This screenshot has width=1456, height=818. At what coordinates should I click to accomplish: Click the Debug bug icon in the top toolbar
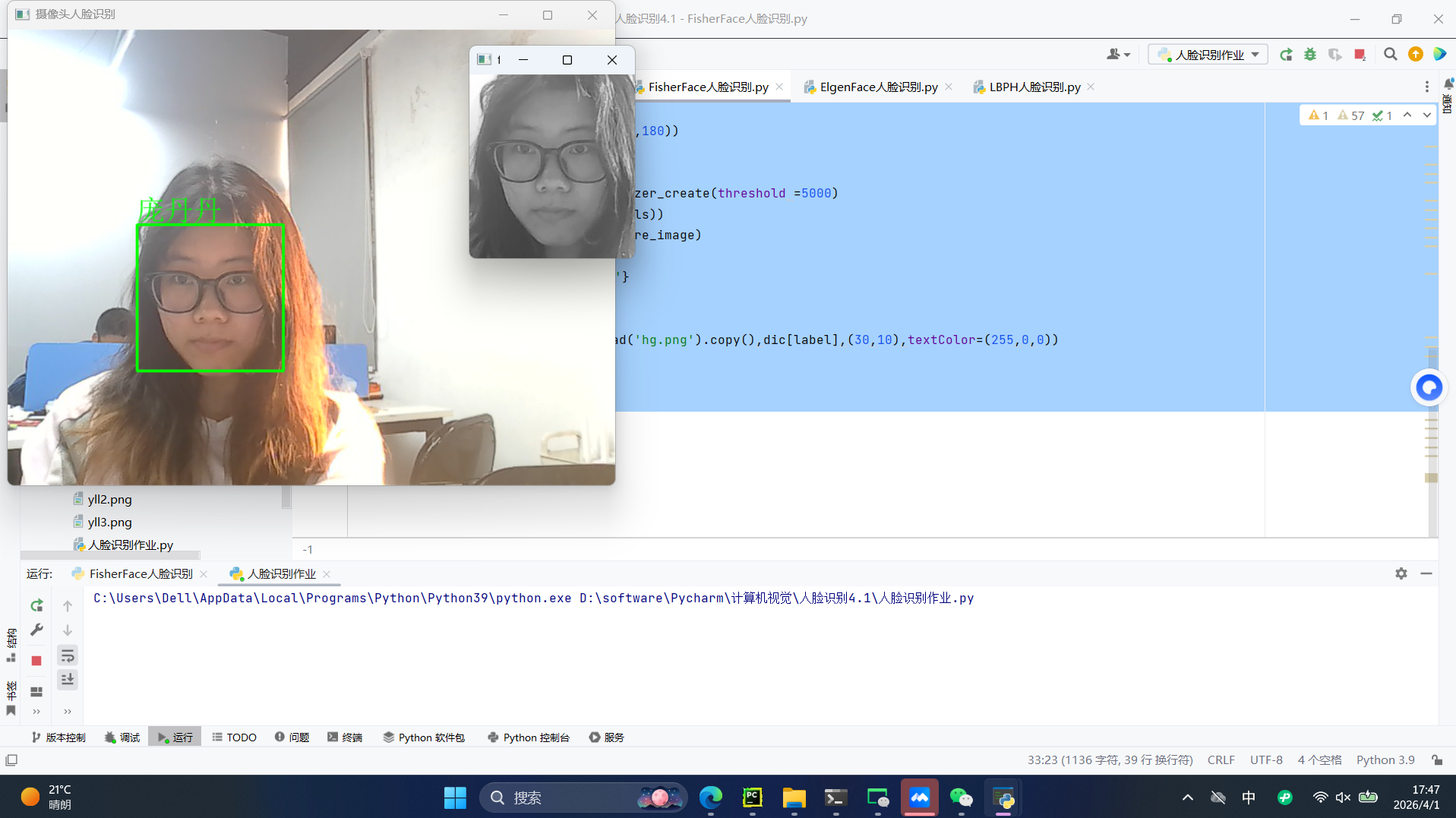pyautogui.click(x=1310, y=55)
